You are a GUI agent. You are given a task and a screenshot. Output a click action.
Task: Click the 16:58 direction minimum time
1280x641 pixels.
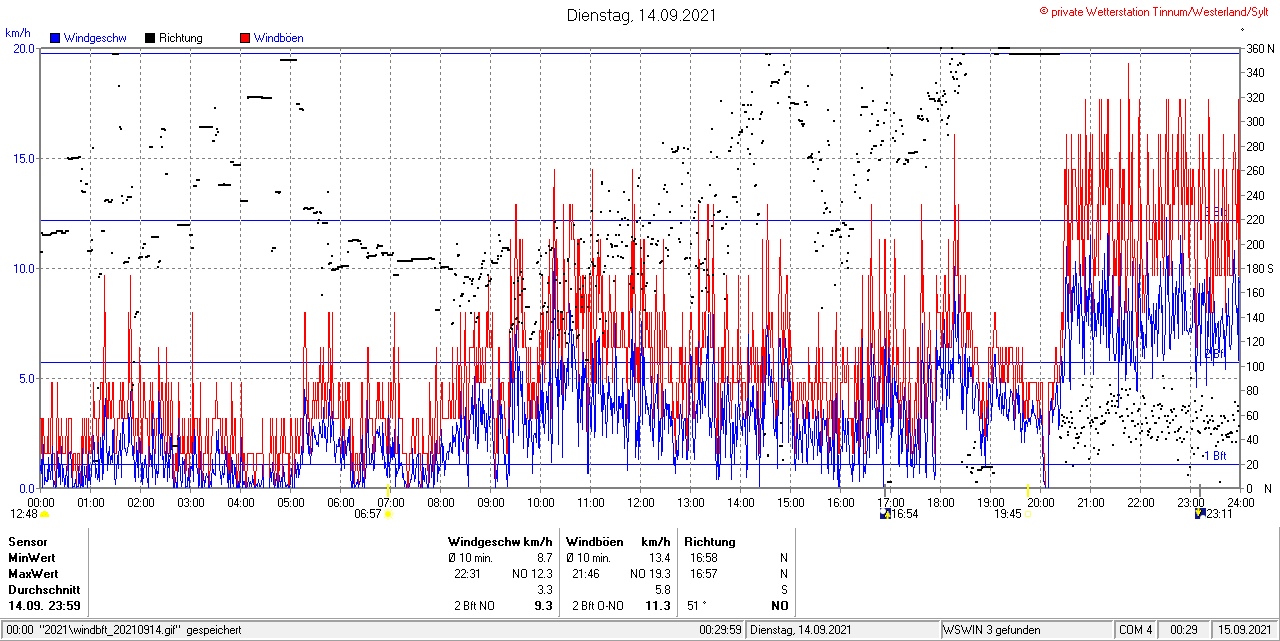click(704, 558)
